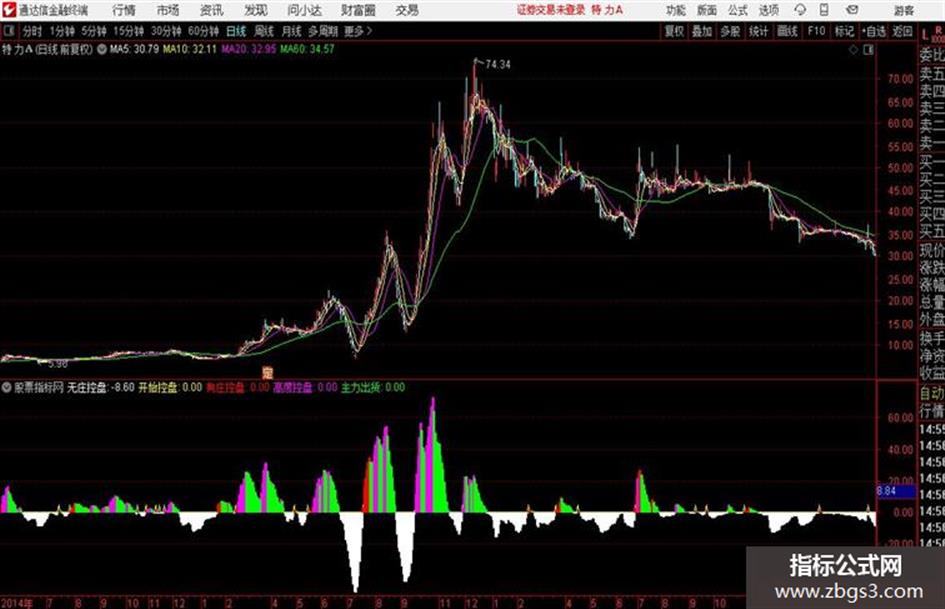Open the 行情 menu
The height and width of the screenshot is (609, 945).
click(x=124, y=10)
